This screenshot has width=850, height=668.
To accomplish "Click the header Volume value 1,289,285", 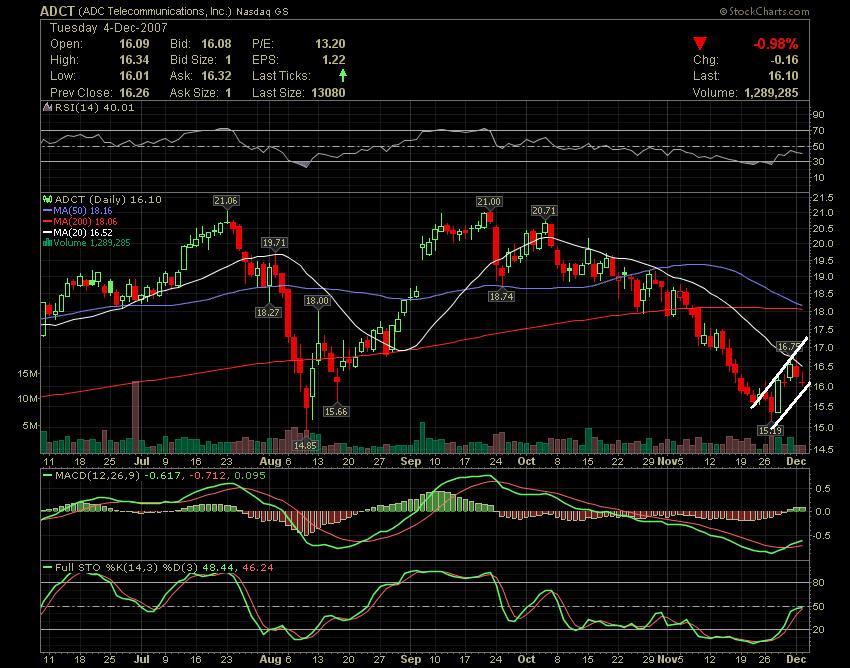I will (771, 93).
